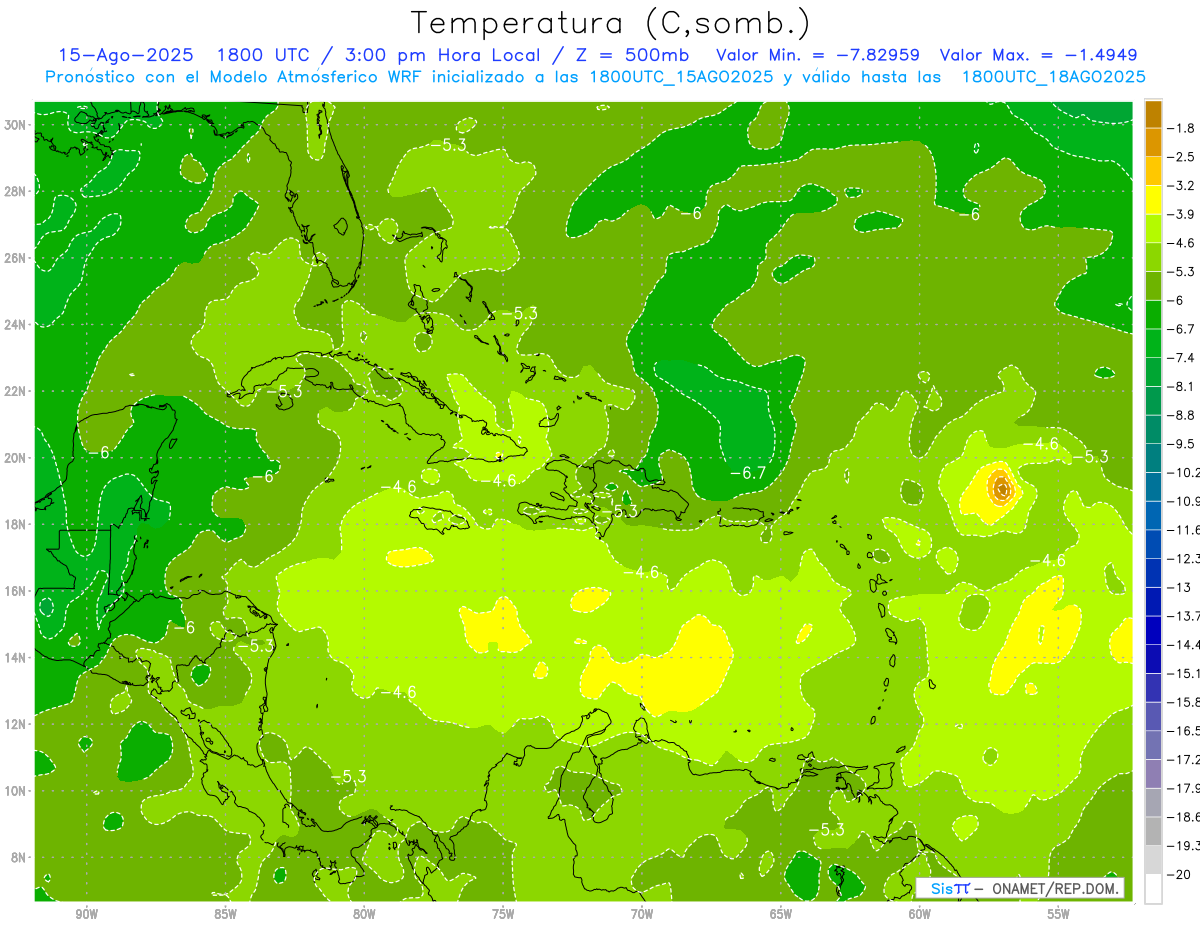The height and width of the screenshot is (927, 1200).
Task: Click the '10N' latitude axis label
Action: point(17,790)
